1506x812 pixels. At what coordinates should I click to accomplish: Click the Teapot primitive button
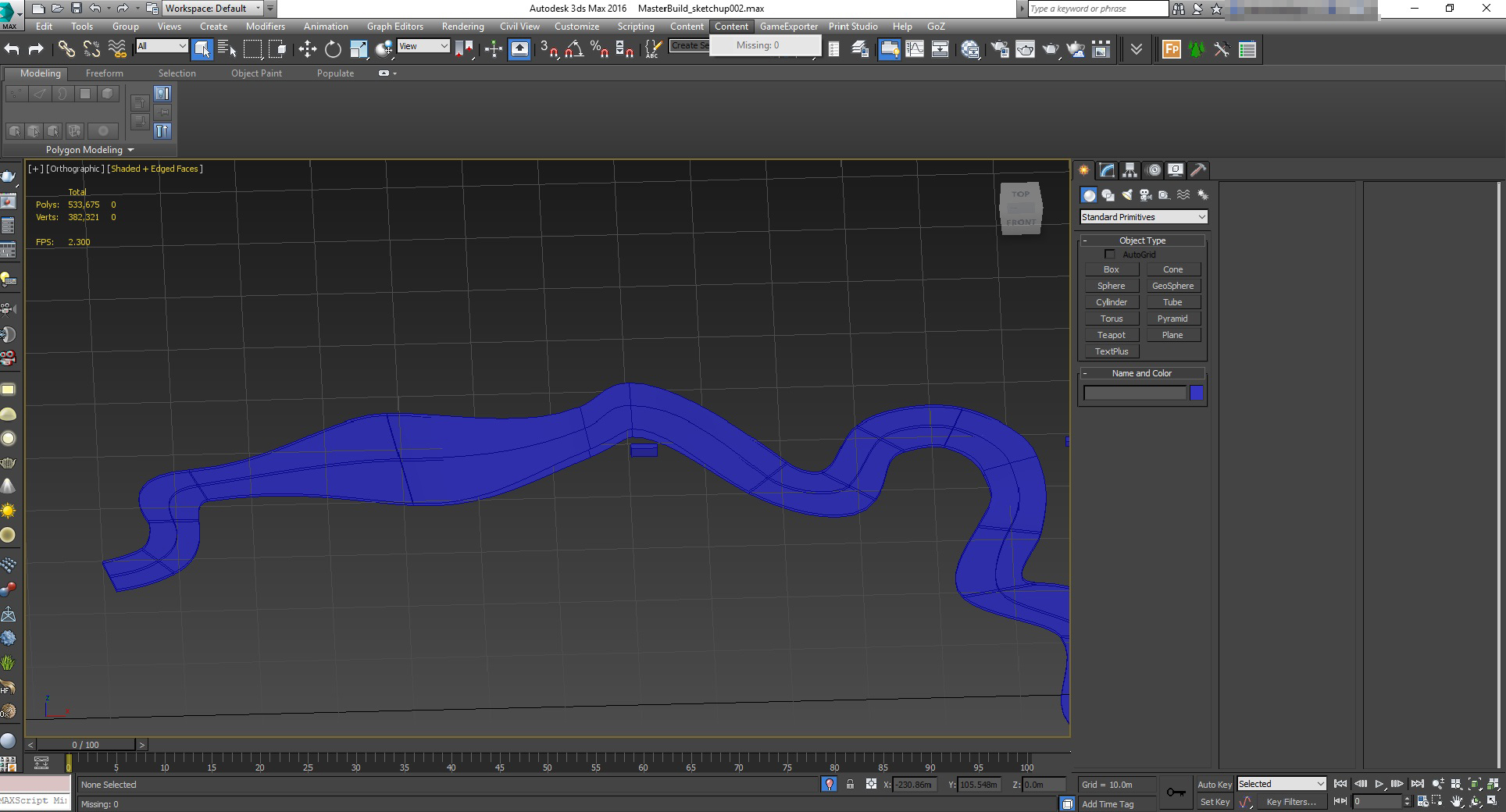click(1111, 335)
